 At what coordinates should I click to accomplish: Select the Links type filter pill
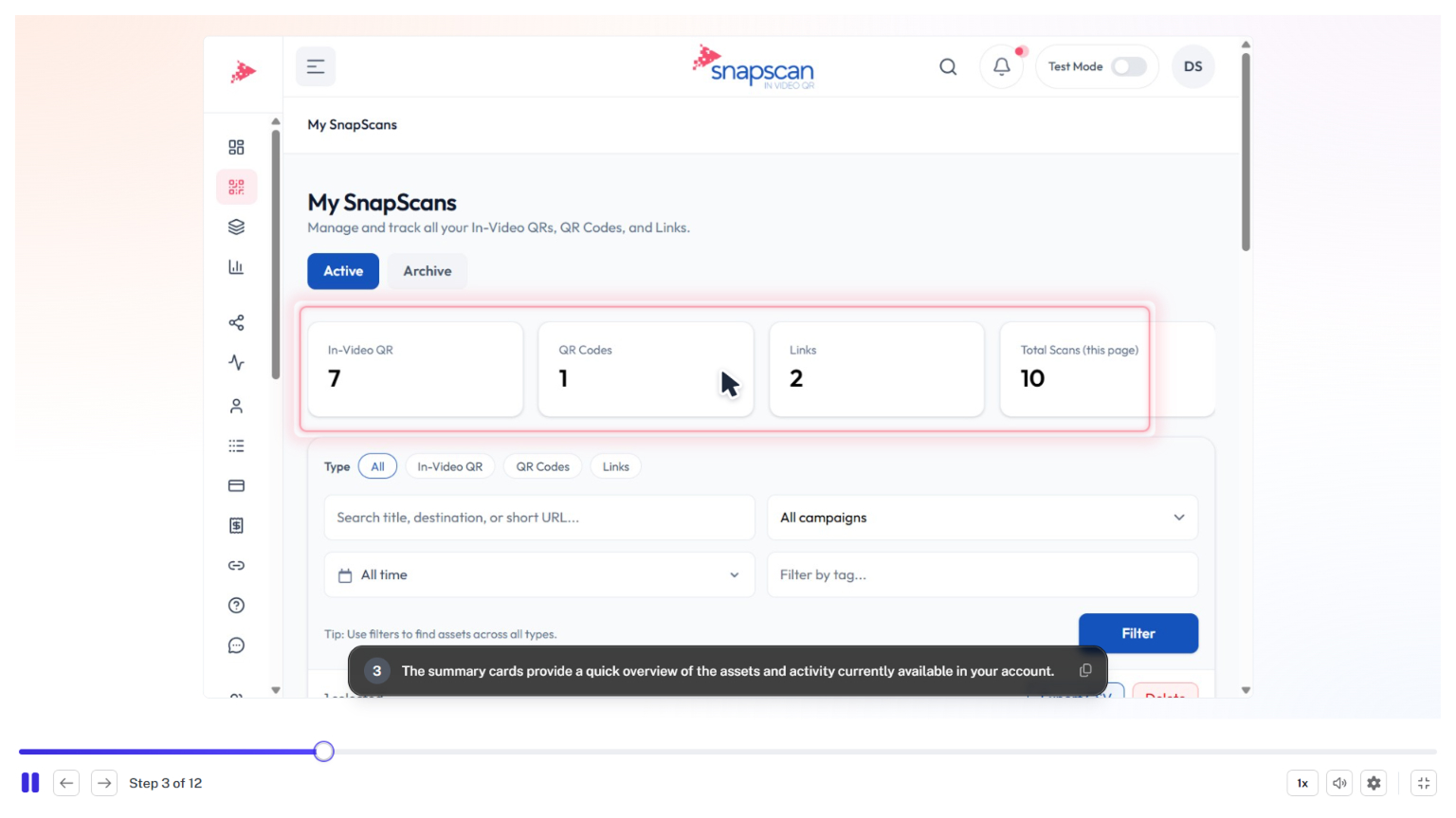click(615, 466)
